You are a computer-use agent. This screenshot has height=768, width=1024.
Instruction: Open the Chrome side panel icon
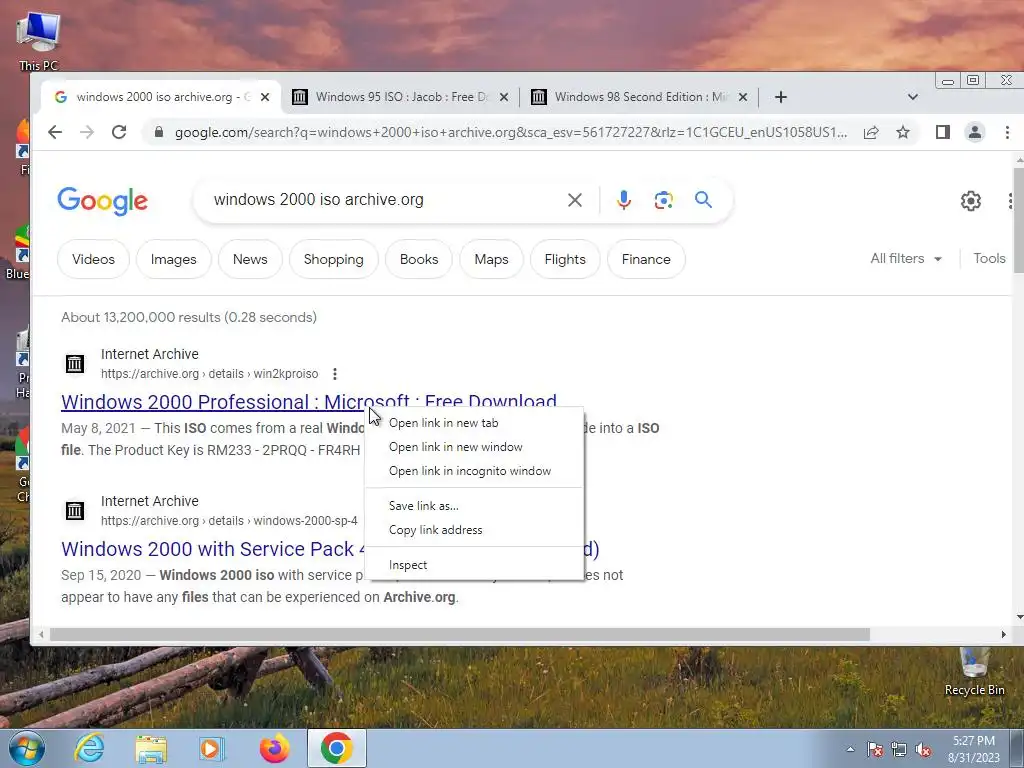click(x=942, y=133)
